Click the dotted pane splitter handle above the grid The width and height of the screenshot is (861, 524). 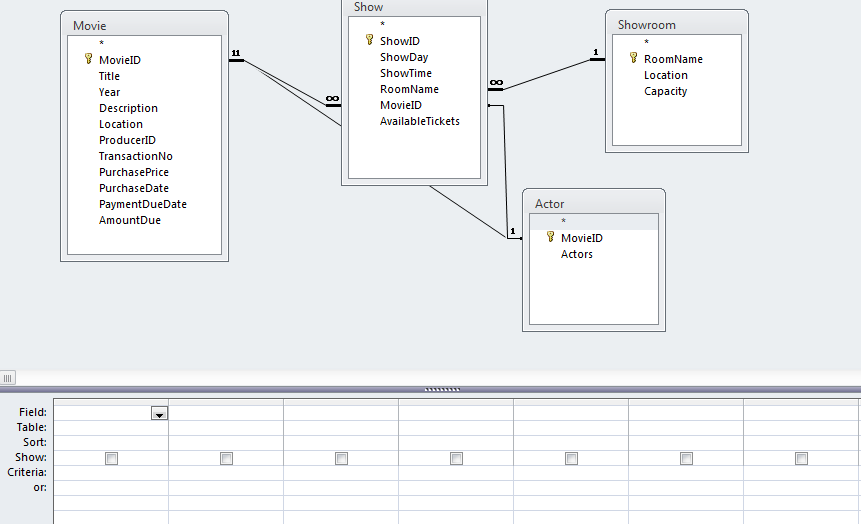440,389
